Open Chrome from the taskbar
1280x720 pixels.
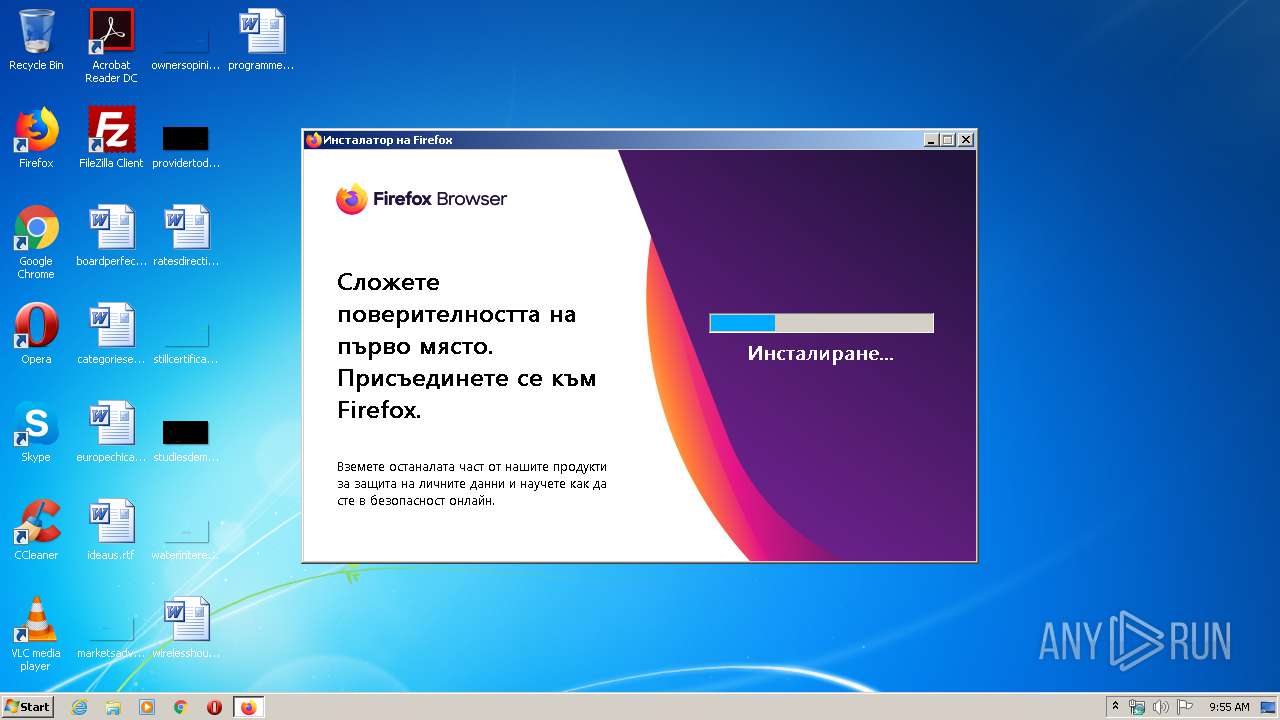point(181,707)
